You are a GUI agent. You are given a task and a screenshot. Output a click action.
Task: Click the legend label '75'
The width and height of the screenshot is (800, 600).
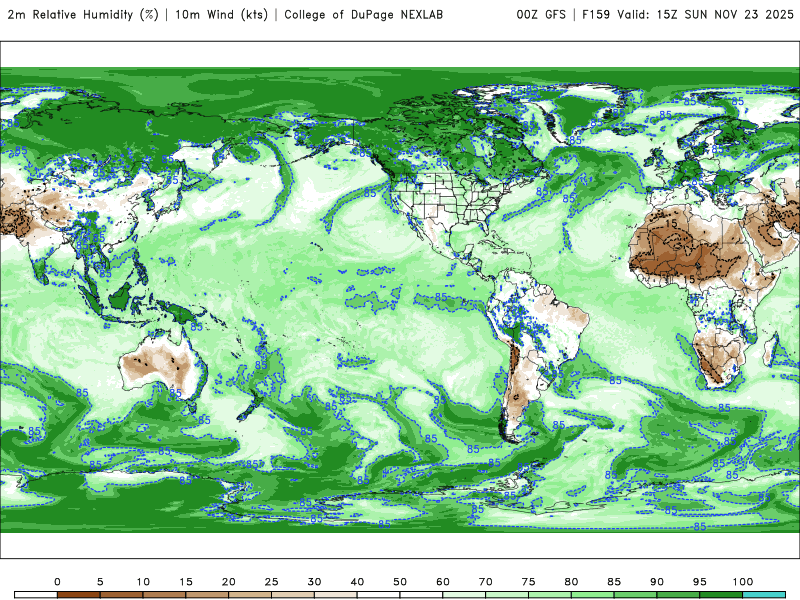coord(529,582)
